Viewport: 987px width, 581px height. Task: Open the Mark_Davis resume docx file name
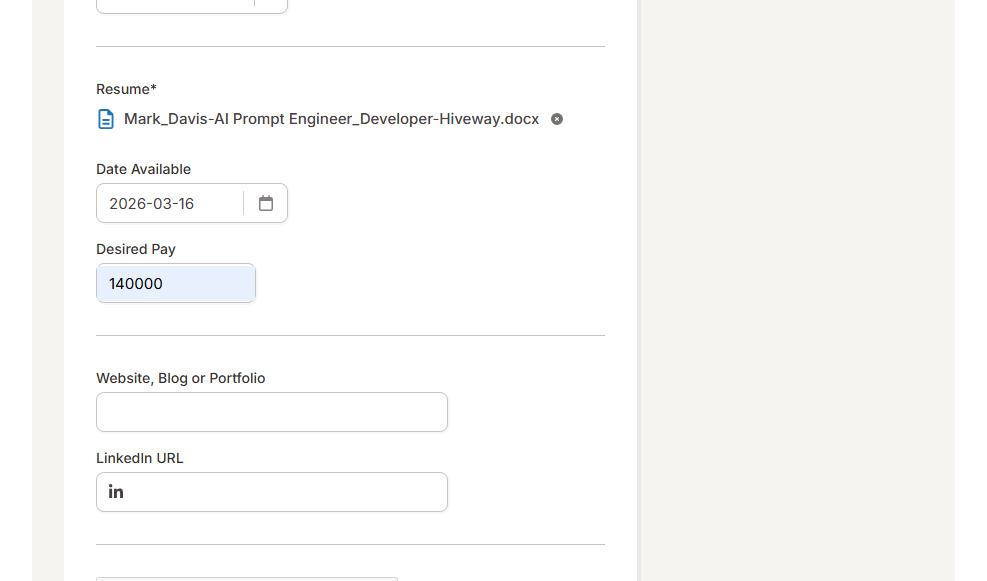[x=331, y=119]
